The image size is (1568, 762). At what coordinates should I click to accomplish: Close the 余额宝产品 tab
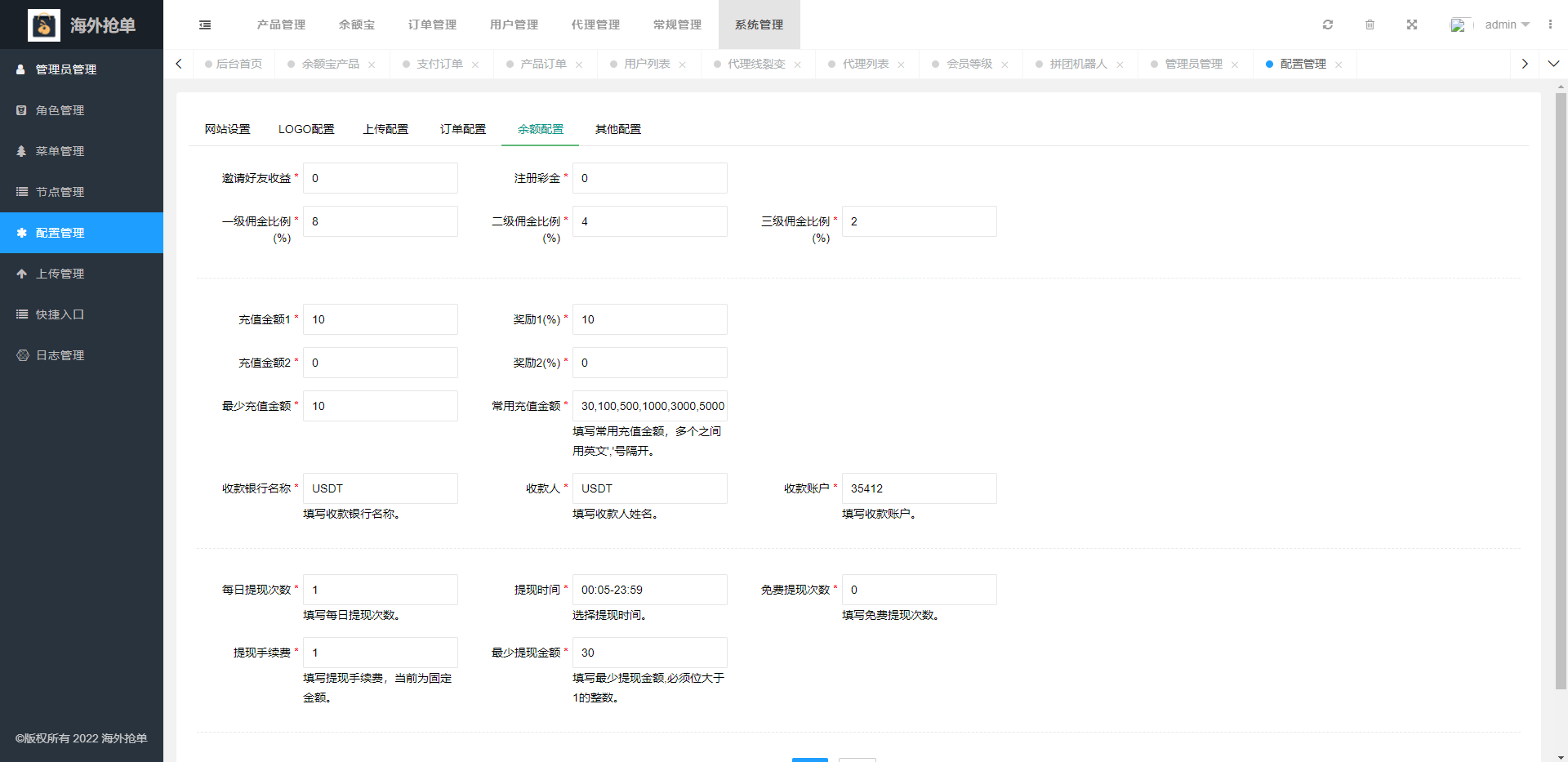pos(372,65)
